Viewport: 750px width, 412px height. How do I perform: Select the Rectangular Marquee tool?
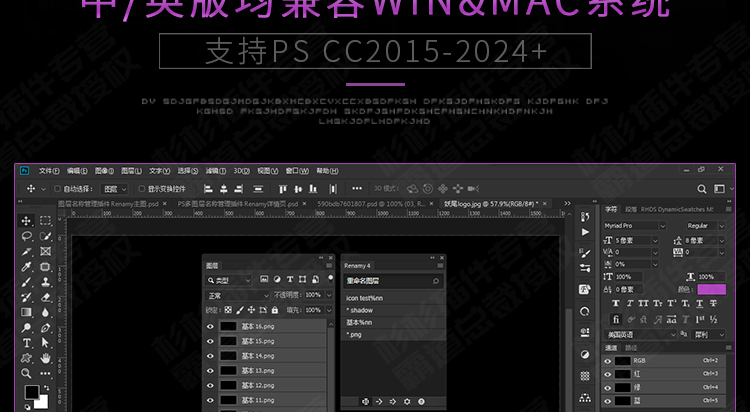tap(45, 221)
